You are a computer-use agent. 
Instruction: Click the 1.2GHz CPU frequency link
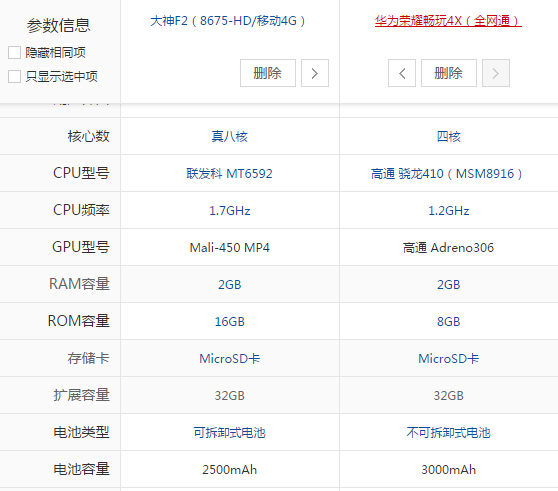448,211
